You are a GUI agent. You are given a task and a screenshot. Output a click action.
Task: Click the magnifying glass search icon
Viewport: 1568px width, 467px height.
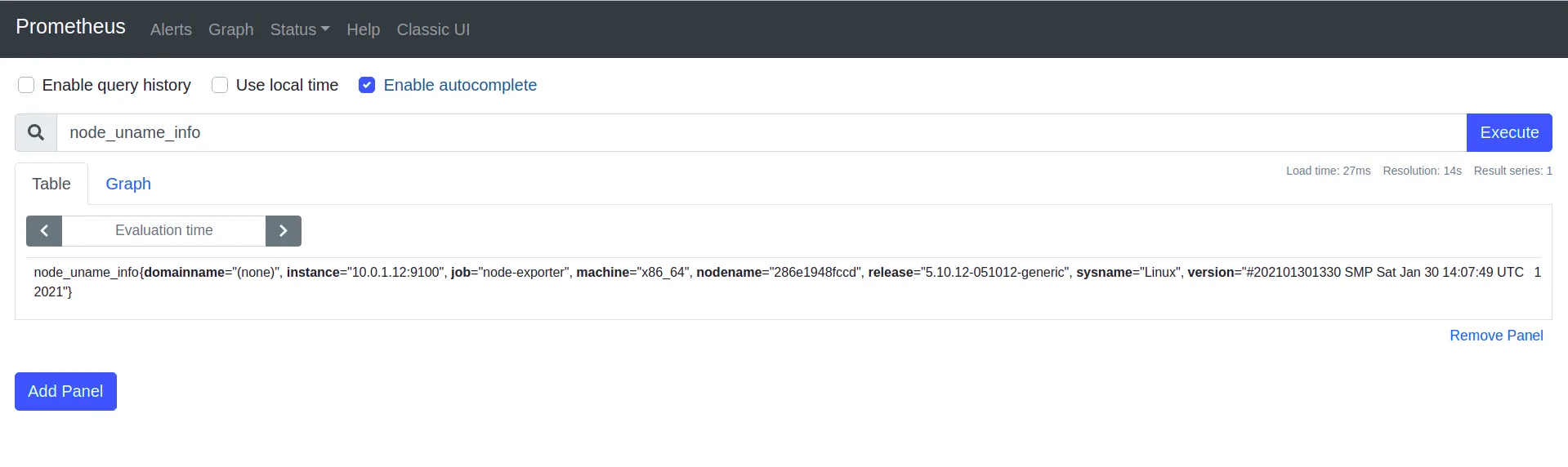click(x=36, y=132)
